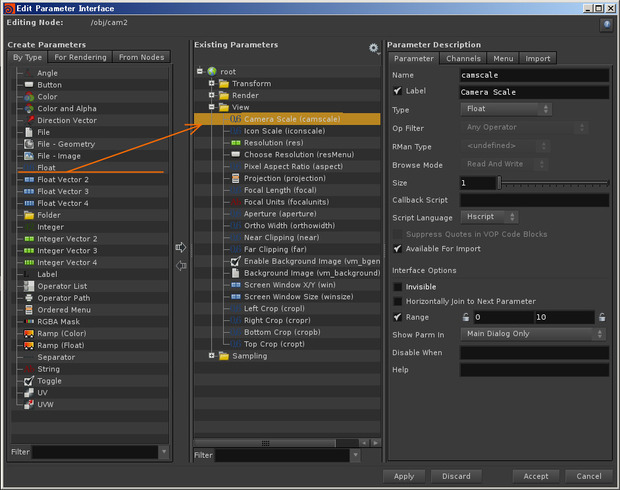
Task: Click the Disable When input field
Action: click(x=534, y=352)
